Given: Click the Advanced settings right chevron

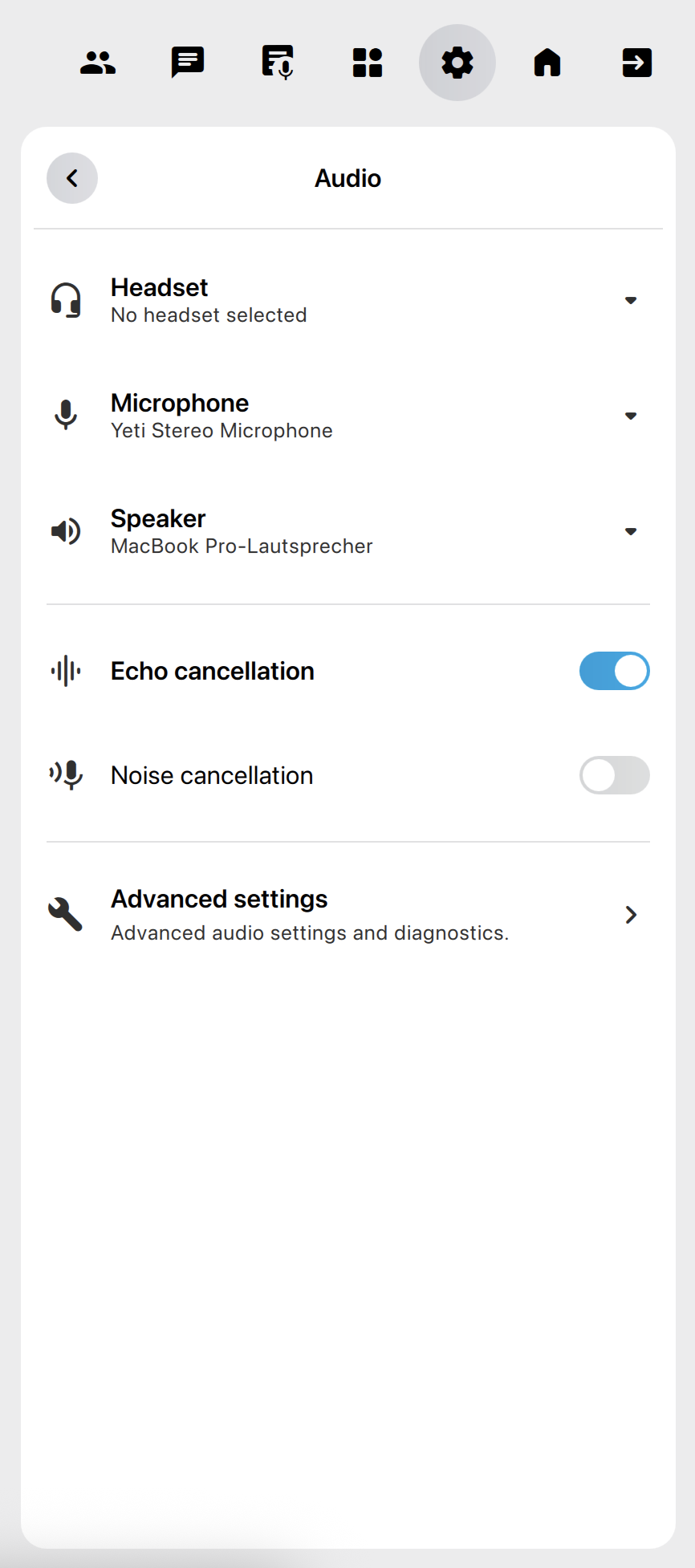Looking at the screenshot, I should coord(631,915).
